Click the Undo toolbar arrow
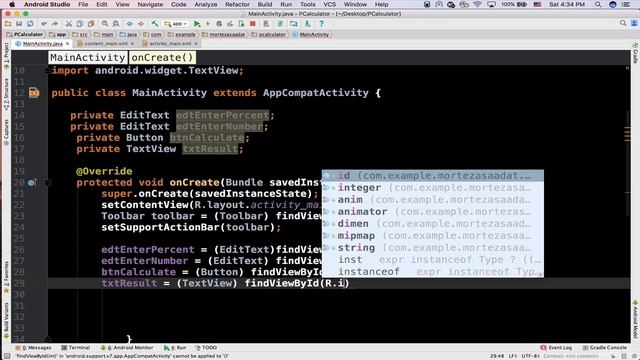The image size is (640, 360). (x=44, y=24)
